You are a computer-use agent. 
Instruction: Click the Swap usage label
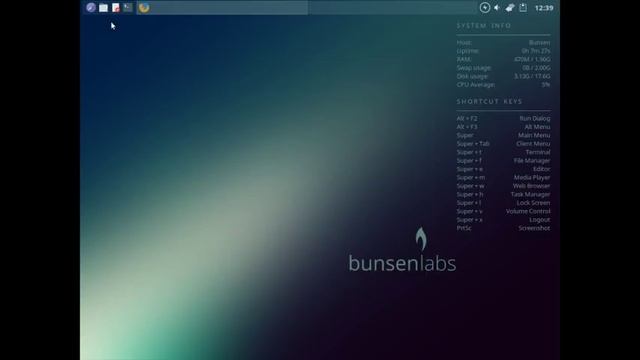point(474,68)
